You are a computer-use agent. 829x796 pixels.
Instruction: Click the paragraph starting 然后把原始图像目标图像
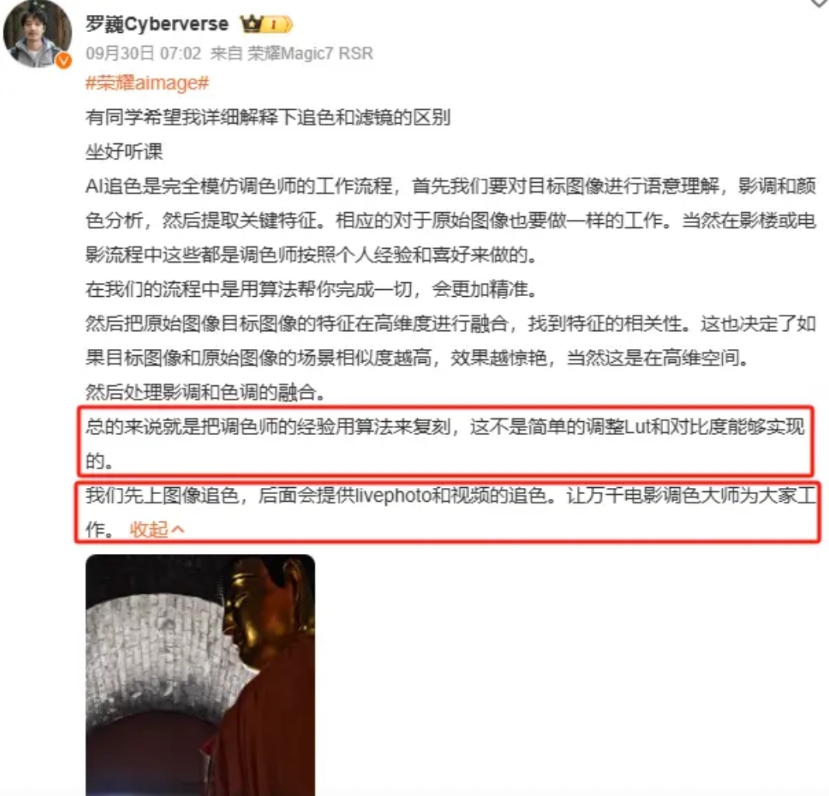tap(450, 341)
